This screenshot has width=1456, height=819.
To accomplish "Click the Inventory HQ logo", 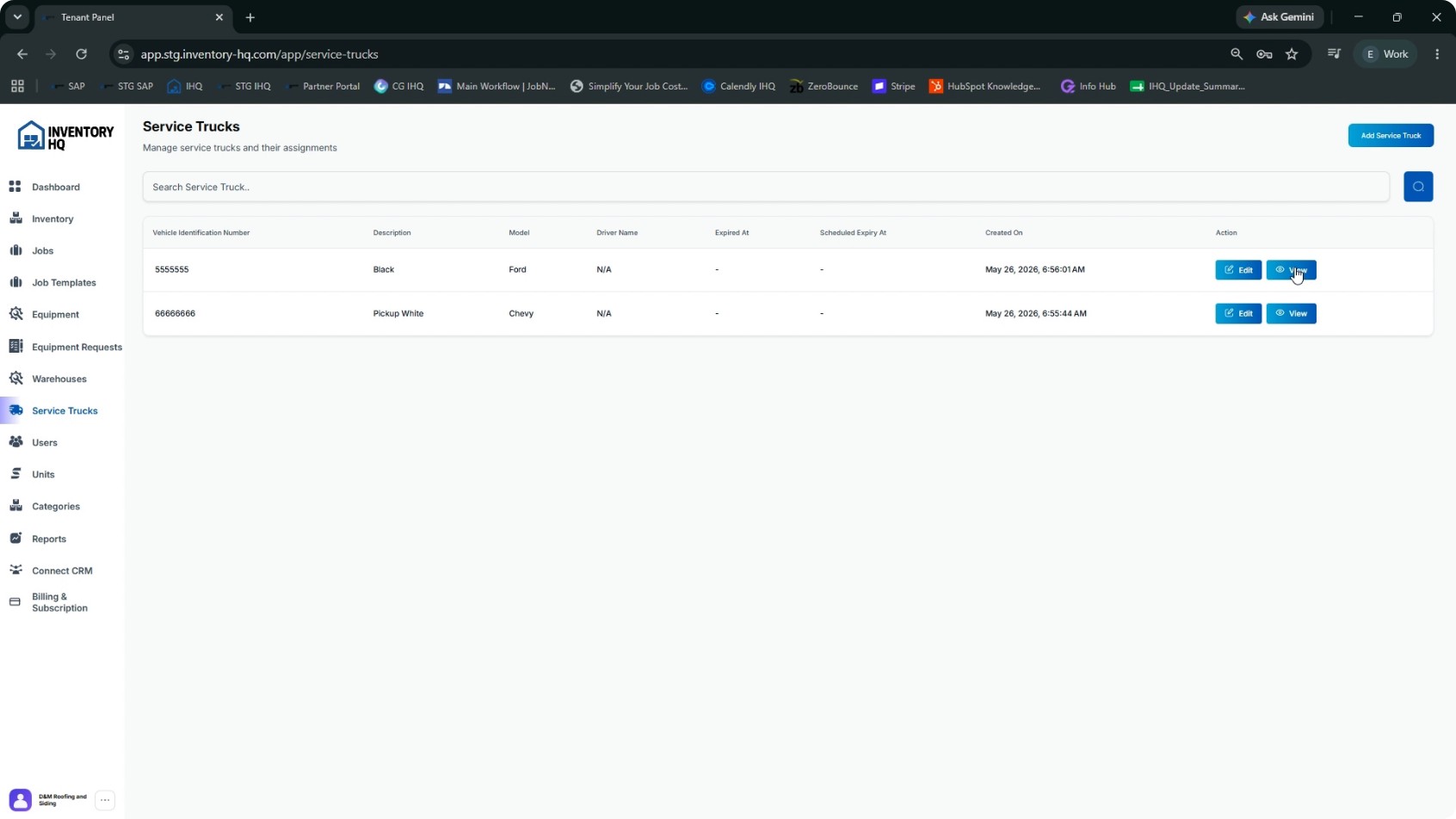I will point(65,136).
